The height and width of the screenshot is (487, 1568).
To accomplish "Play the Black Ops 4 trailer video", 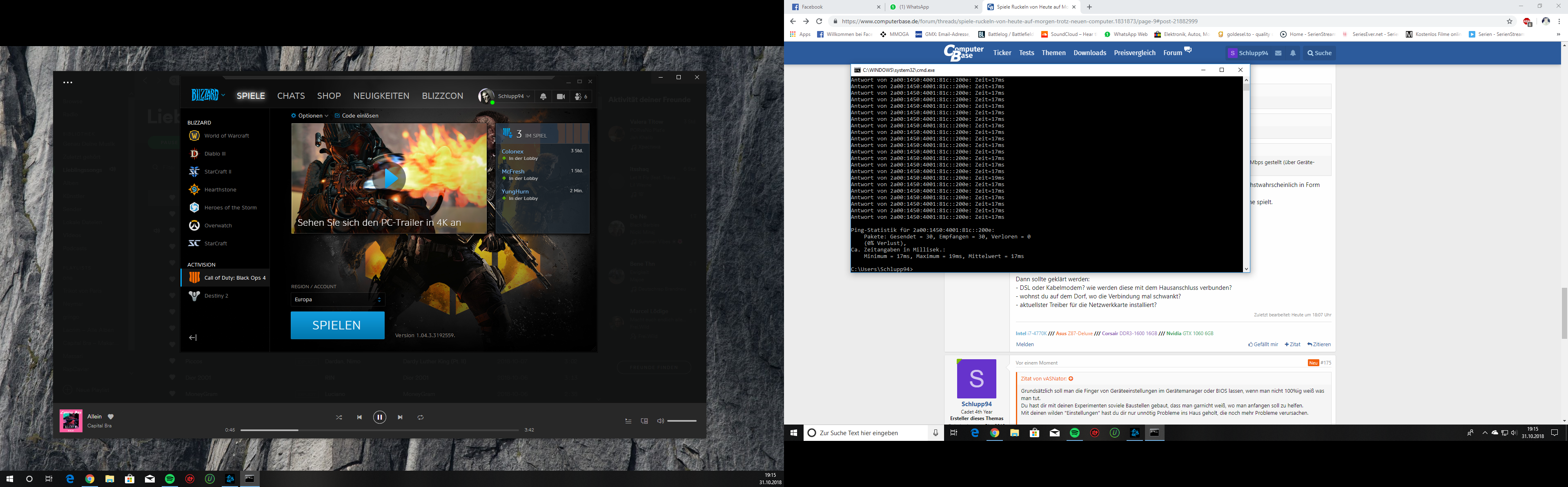I will (x=390, y=178).
